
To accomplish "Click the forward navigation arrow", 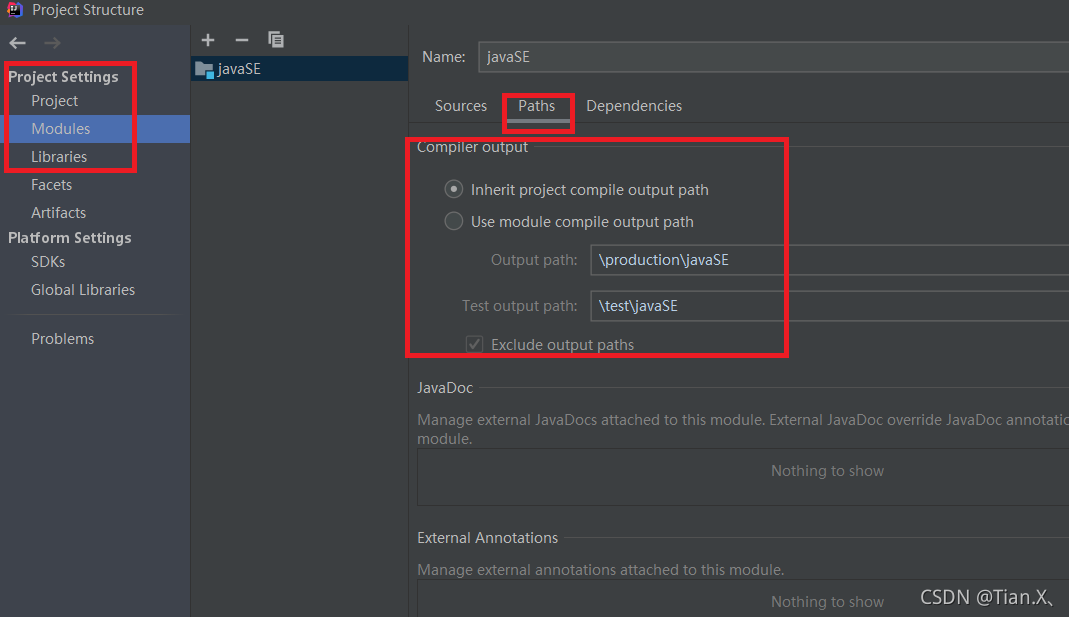I will pos(52,43).
